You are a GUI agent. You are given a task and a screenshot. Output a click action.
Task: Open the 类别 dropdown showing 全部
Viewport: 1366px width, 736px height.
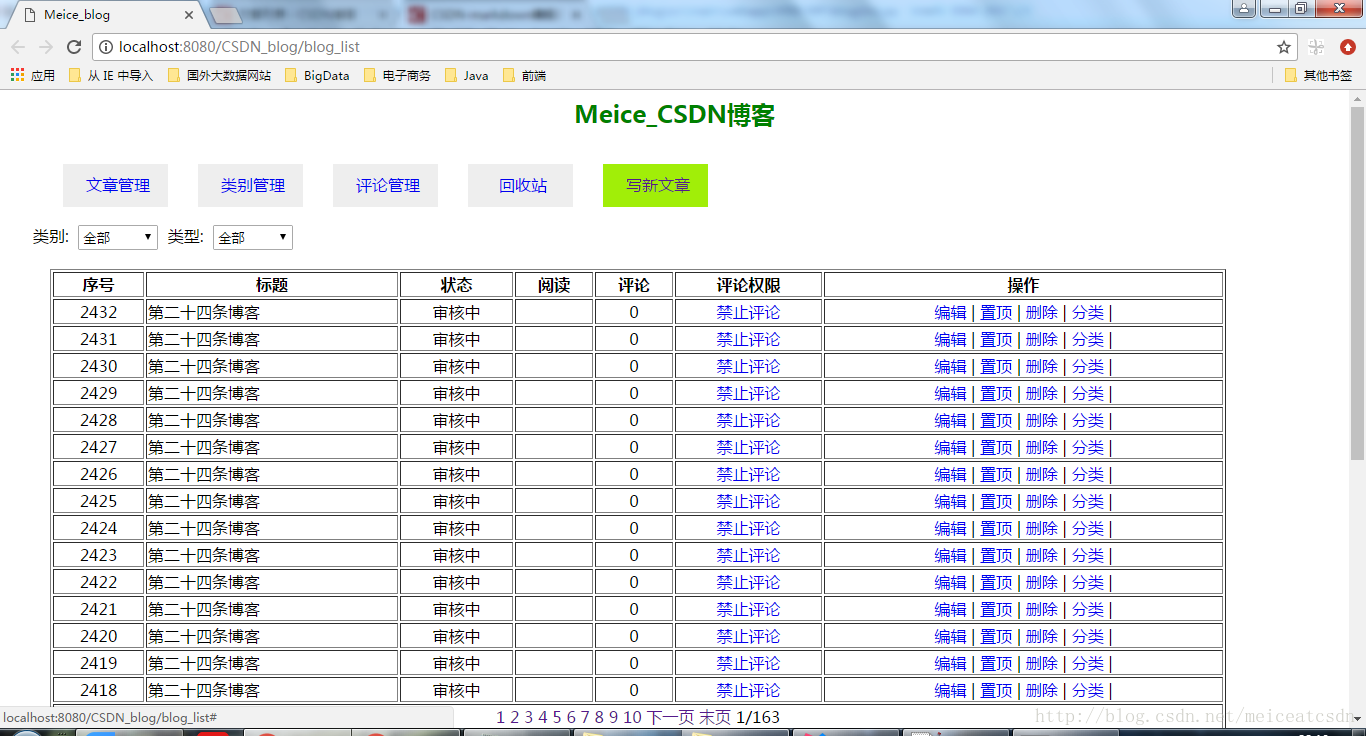pyautogui.click(x=118, y=237)
